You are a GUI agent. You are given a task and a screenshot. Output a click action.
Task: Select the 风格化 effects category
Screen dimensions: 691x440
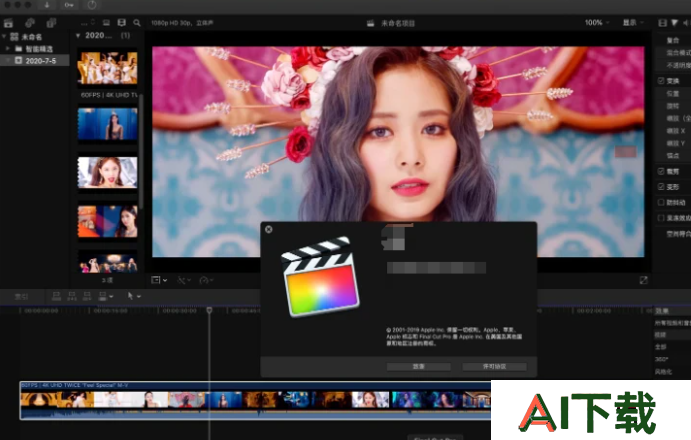click(x=663, y=372)
